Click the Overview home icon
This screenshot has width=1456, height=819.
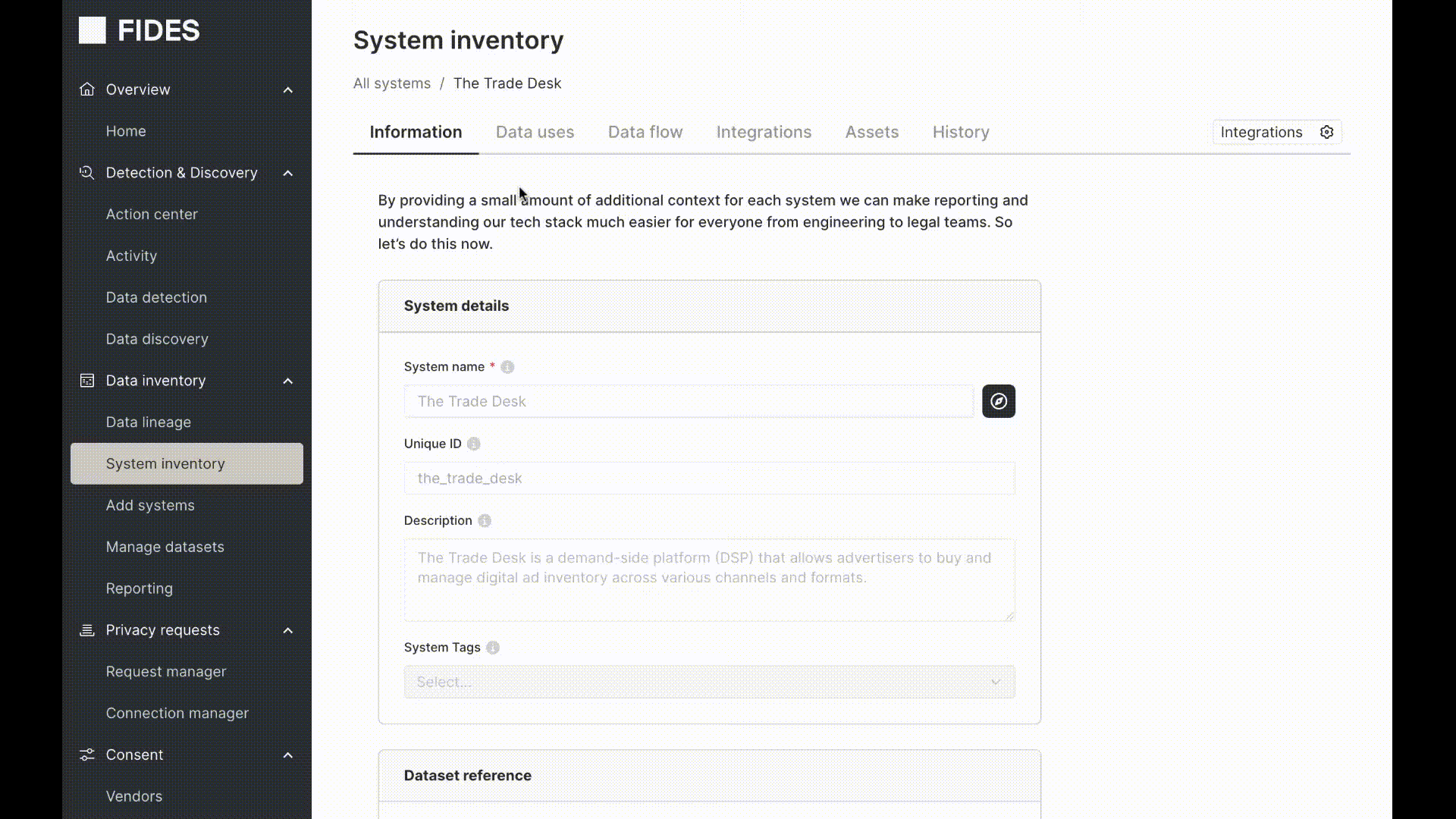coord(87,89)
